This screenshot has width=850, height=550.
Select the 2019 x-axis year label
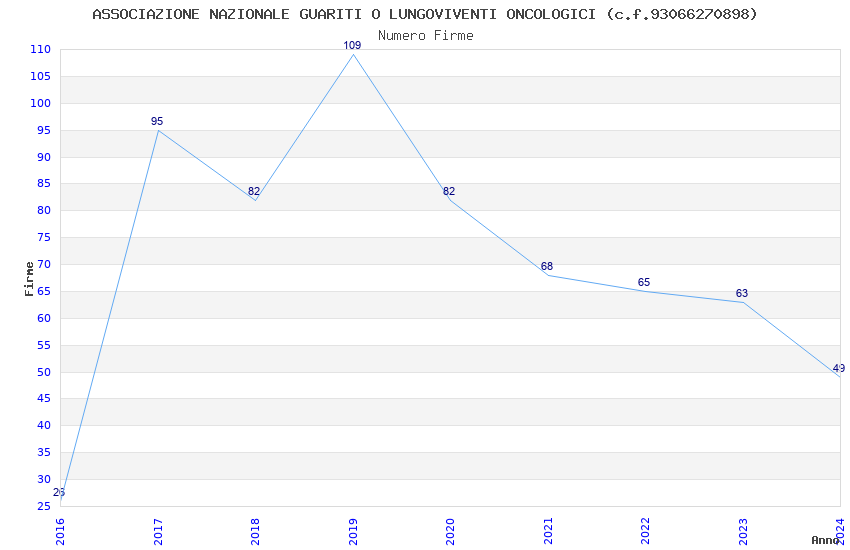point(353,532)
